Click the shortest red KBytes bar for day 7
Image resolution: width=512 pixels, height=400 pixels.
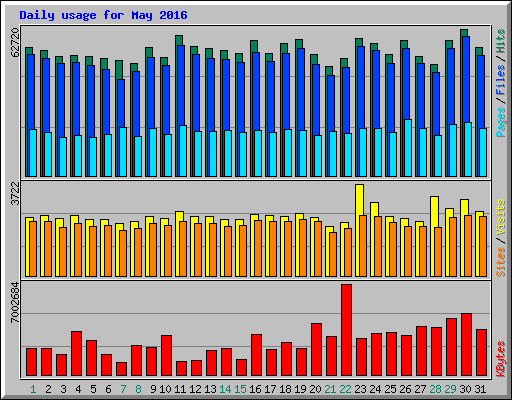122,369
